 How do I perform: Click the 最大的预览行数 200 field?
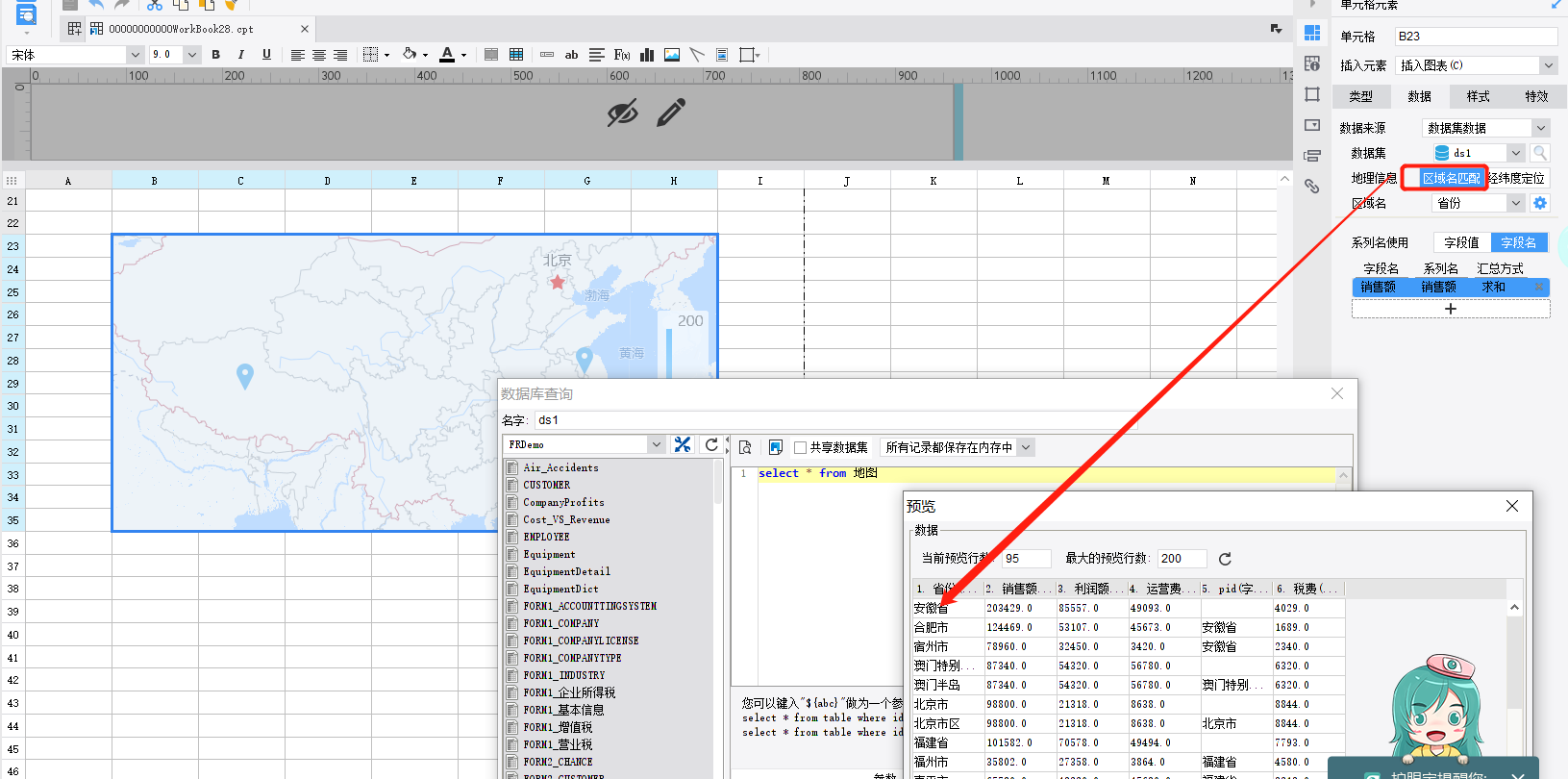[1182, 559]
